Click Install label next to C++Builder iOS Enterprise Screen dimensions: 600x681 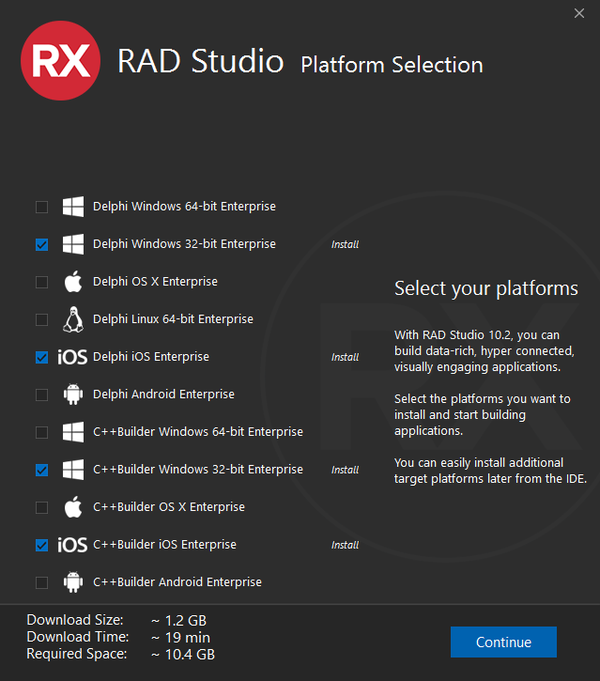tap(345, 545)
